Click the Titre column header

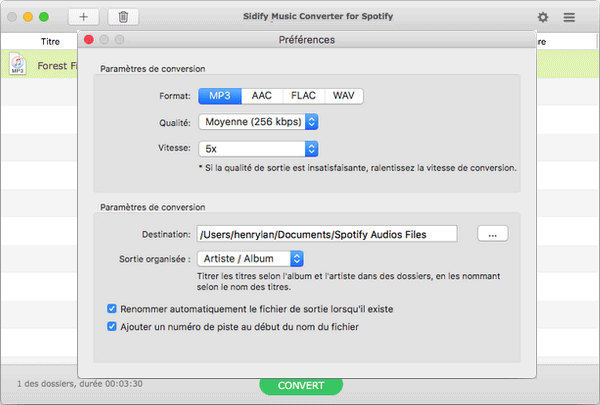(50, 42)
